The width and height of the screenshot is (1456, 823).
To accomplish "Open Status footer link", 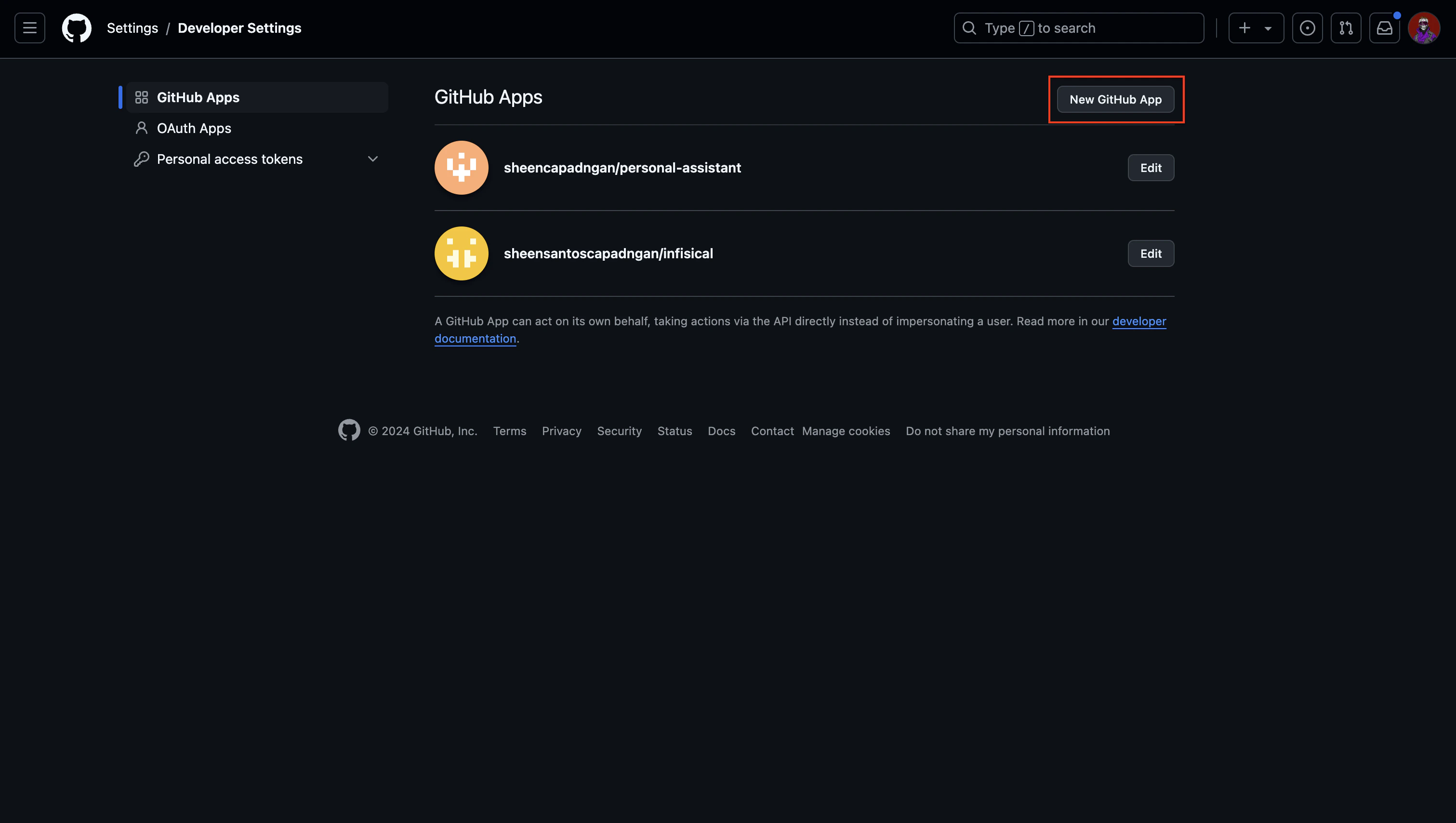I will (675, 431).
